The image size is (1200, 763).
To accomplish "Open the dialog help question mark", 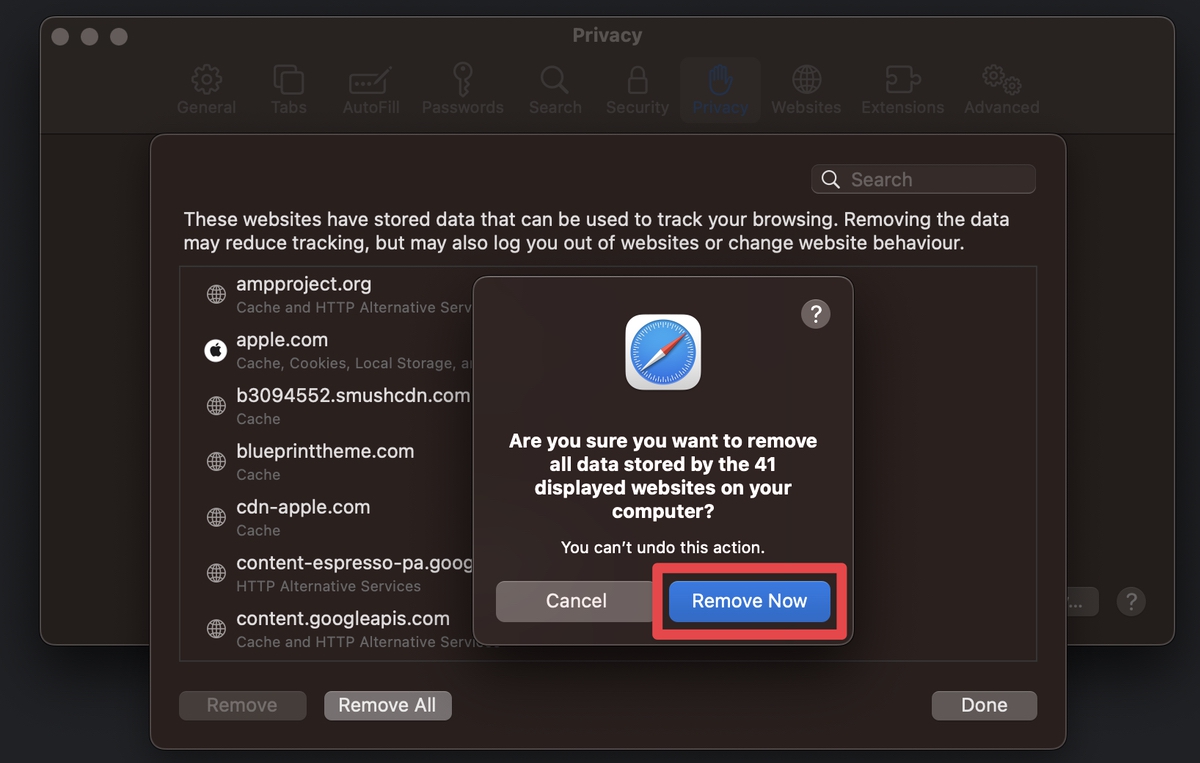I will pos(816,313).
